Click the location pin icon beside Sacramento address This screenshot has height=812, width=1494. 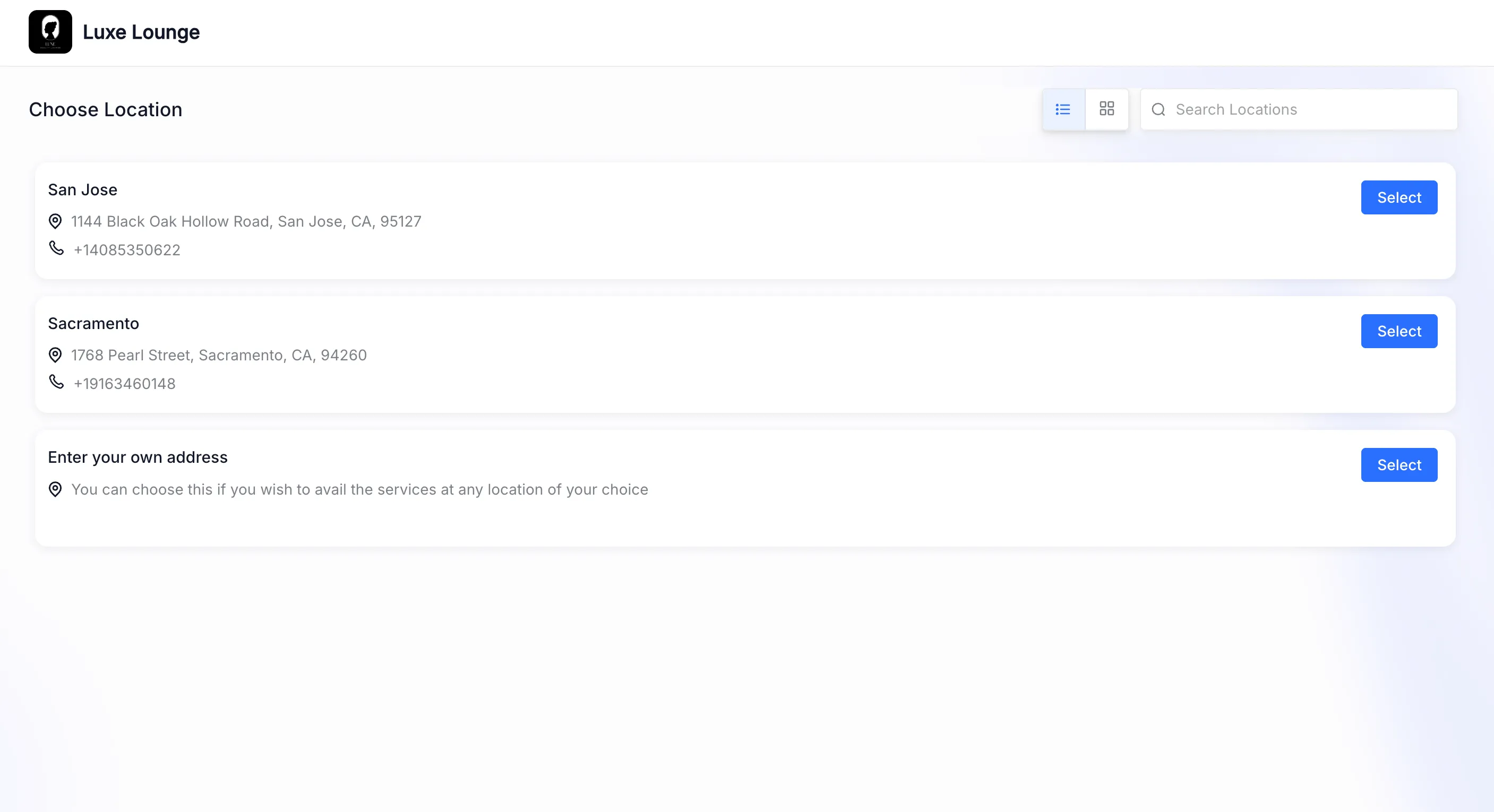tap(55, 355)
